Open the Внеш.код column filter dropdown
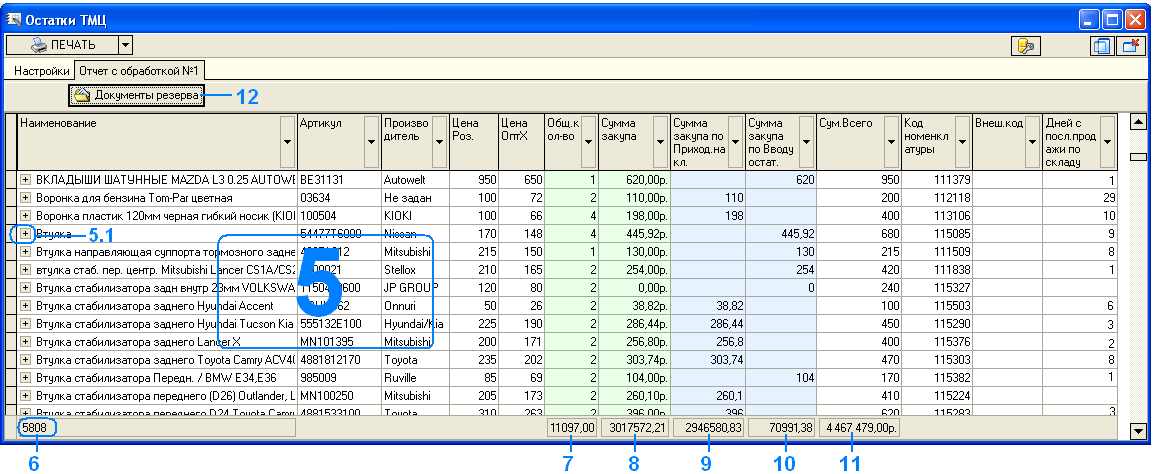Screen dimensions: 1153x474 tap(1032, 142)
